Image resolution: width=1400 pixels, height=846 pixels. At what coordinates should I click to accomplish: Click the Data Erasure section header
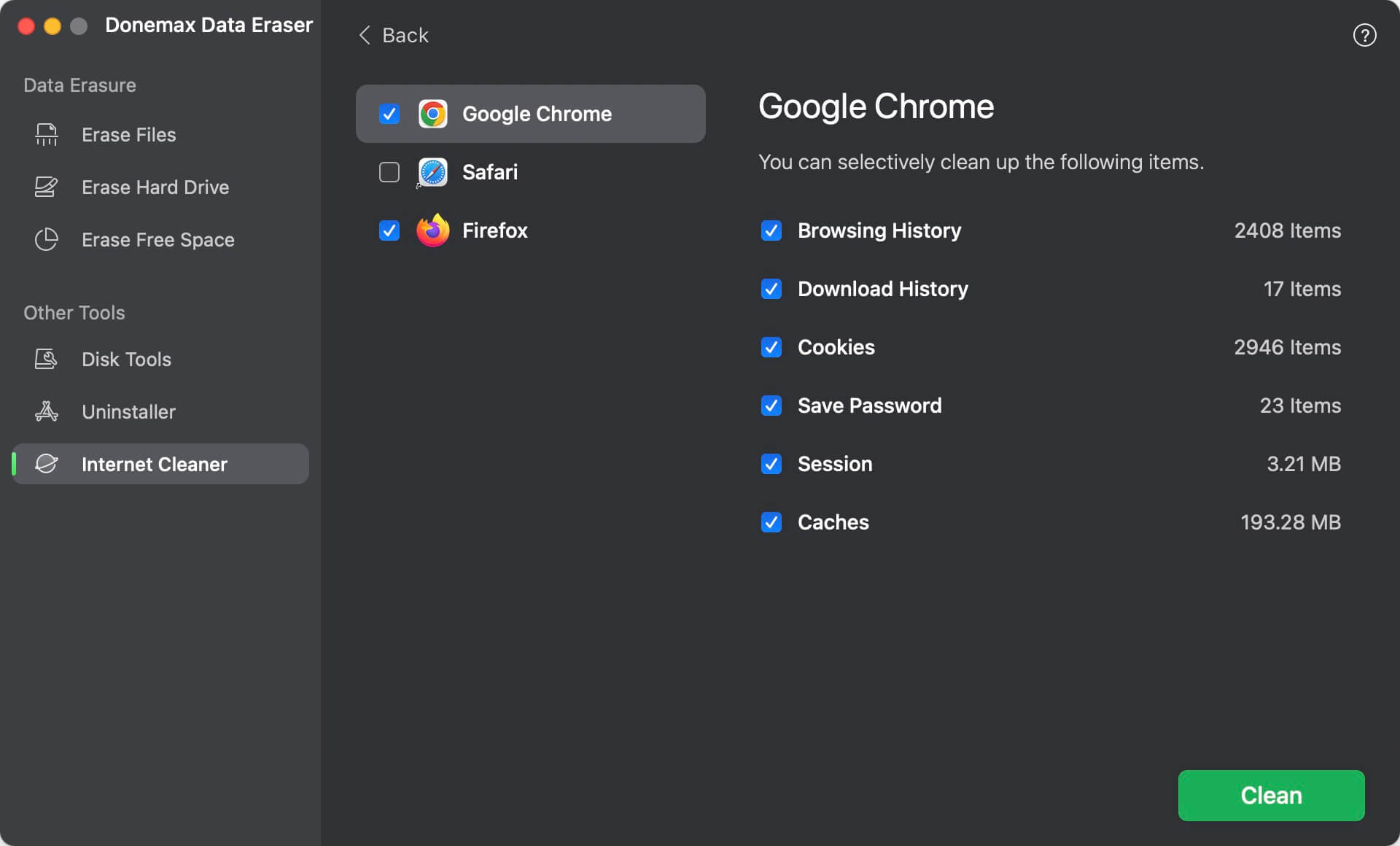79,85
